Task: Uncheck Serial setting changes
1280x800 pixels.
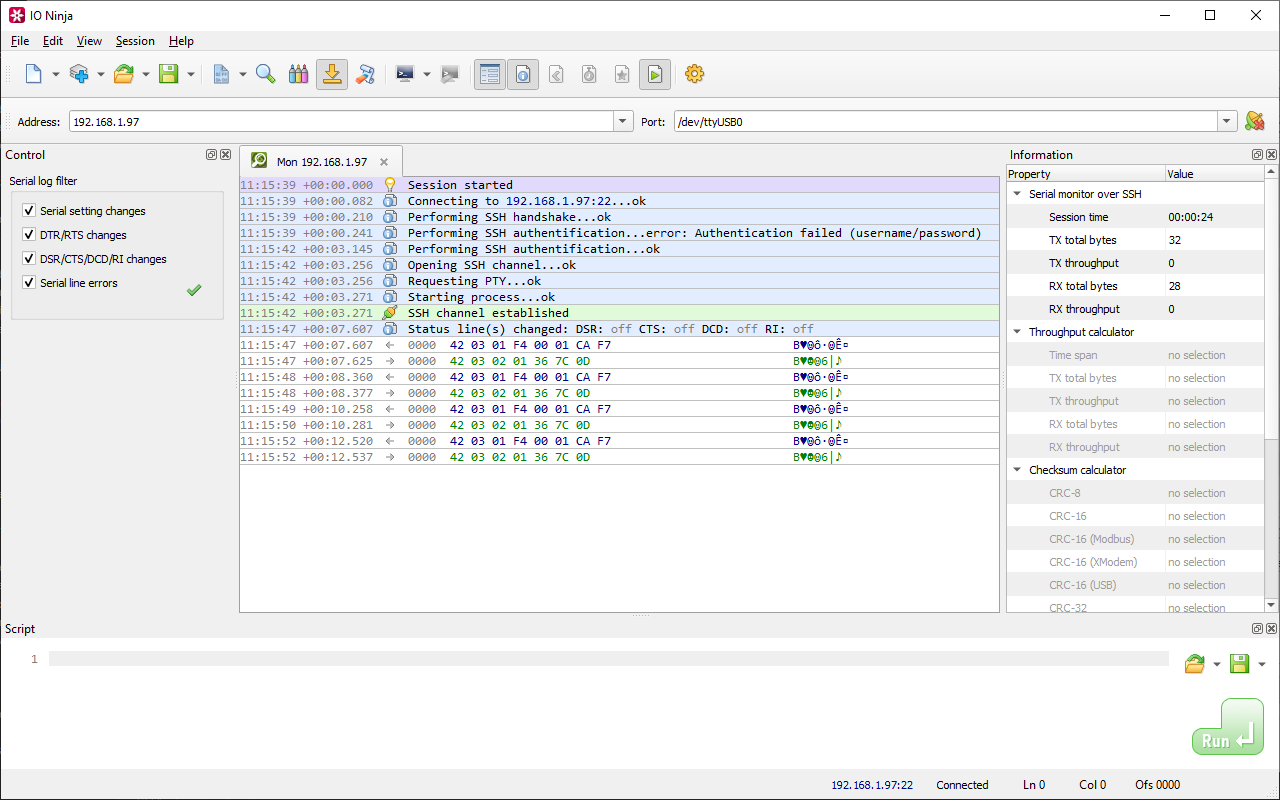Action: 29,211
